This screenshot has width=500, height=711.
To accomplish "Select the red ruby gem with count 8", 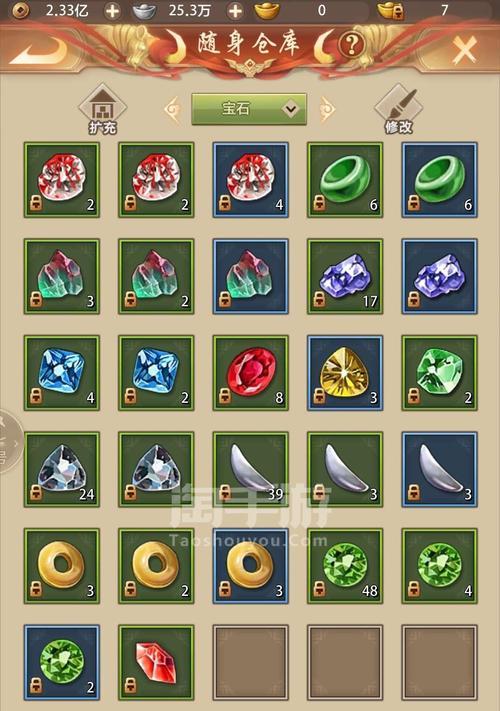I will [x=251, y=373].
